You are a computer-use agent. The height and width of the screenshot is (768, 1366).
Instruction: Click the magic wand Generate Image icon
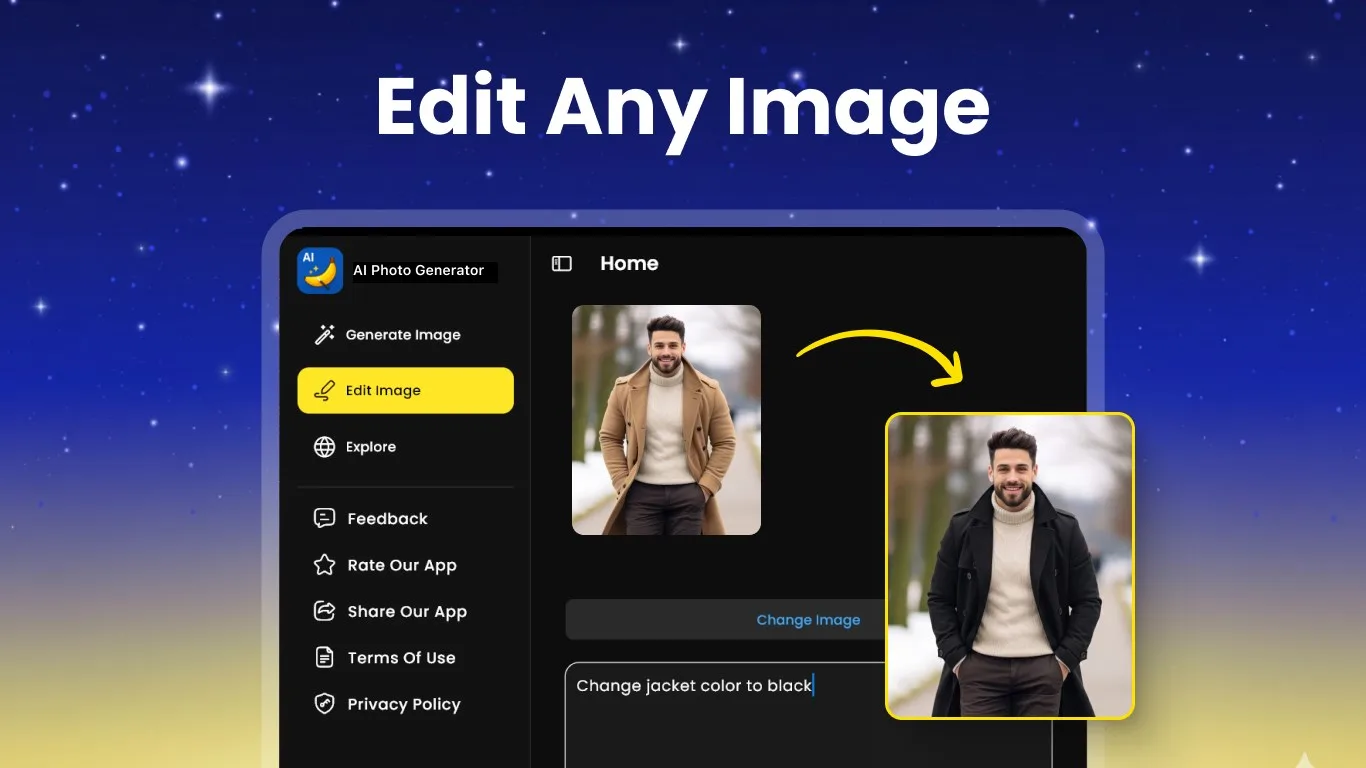pyautogui.click(x=324, y=335)
